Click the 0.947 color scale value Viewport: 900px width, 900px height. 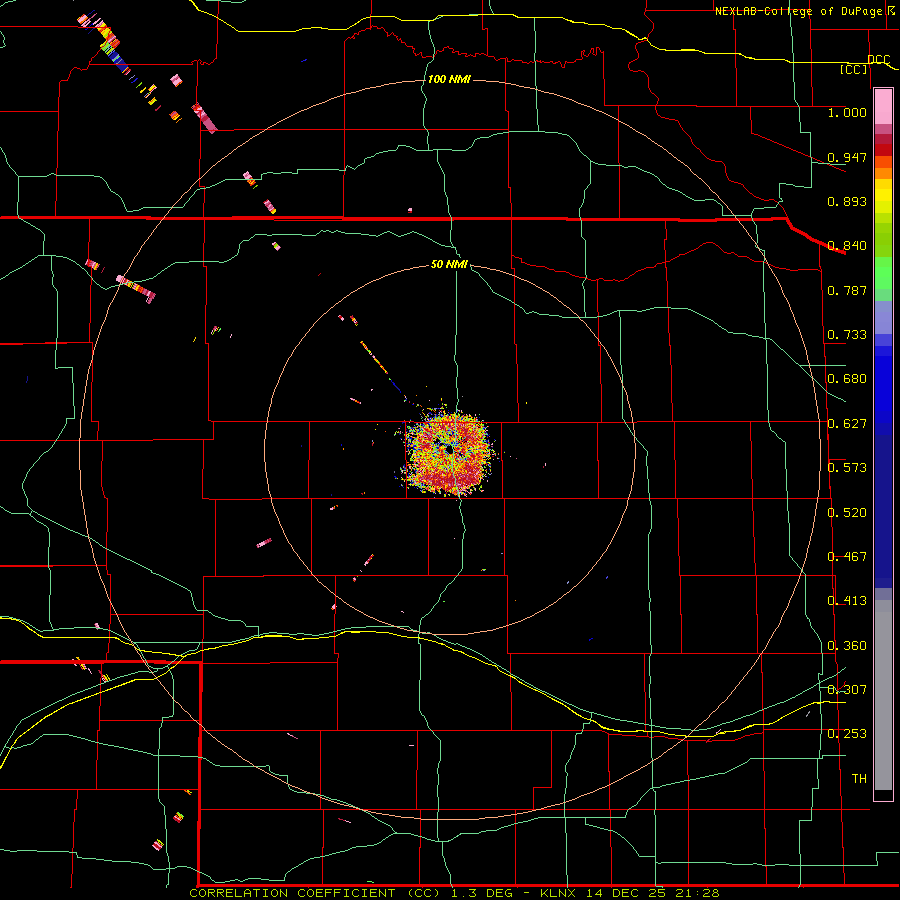coord(847,157)
